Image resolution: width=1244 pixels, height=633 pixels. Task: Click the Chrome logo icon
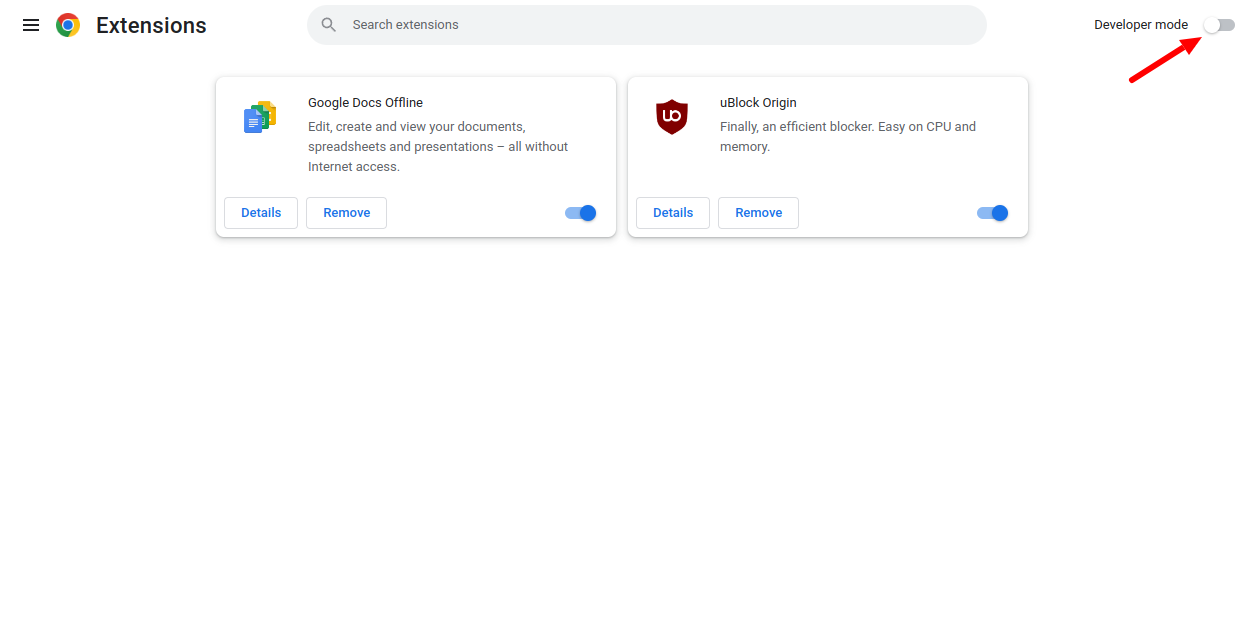(x=68, y=25)
